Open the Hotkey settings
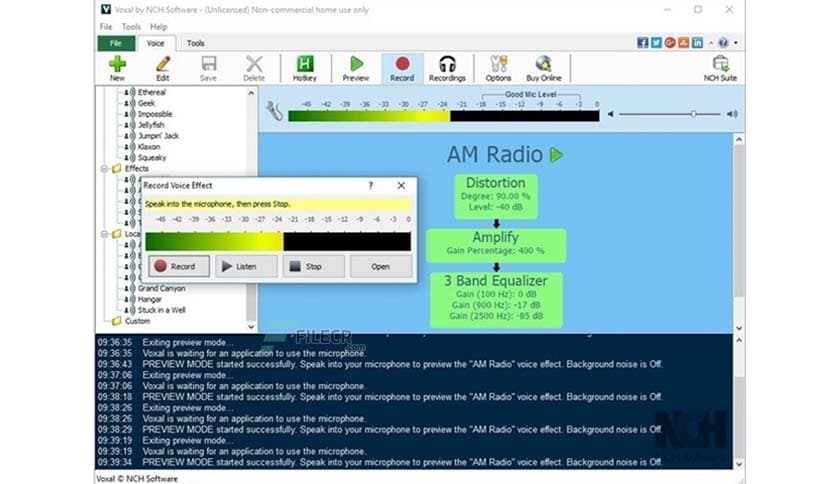 click(x=304, y=68)
